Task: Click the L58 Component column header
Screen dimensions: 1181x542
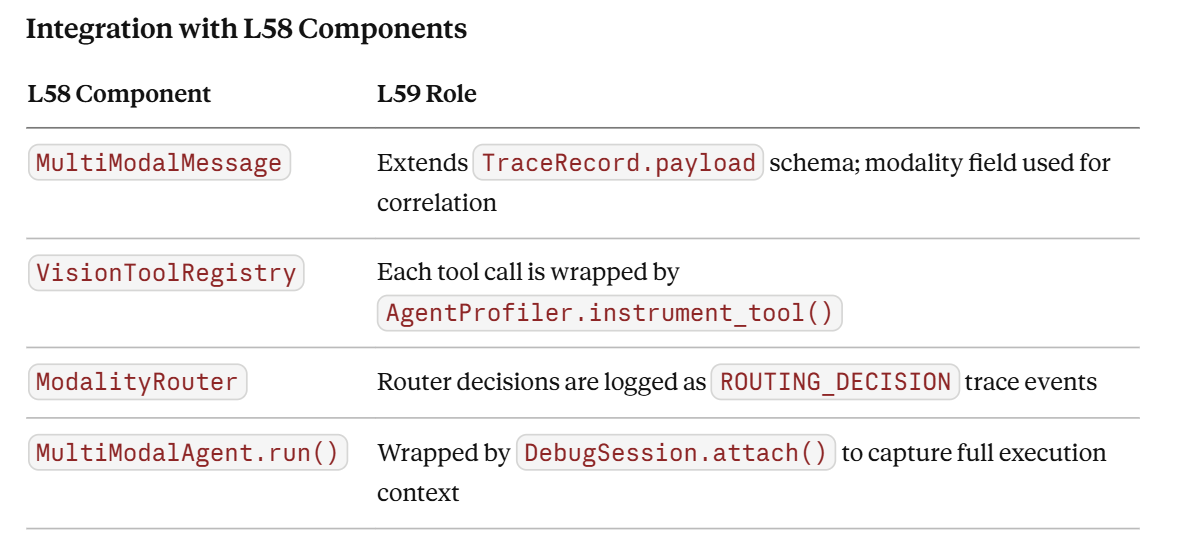Action: [x=120, y=94]
